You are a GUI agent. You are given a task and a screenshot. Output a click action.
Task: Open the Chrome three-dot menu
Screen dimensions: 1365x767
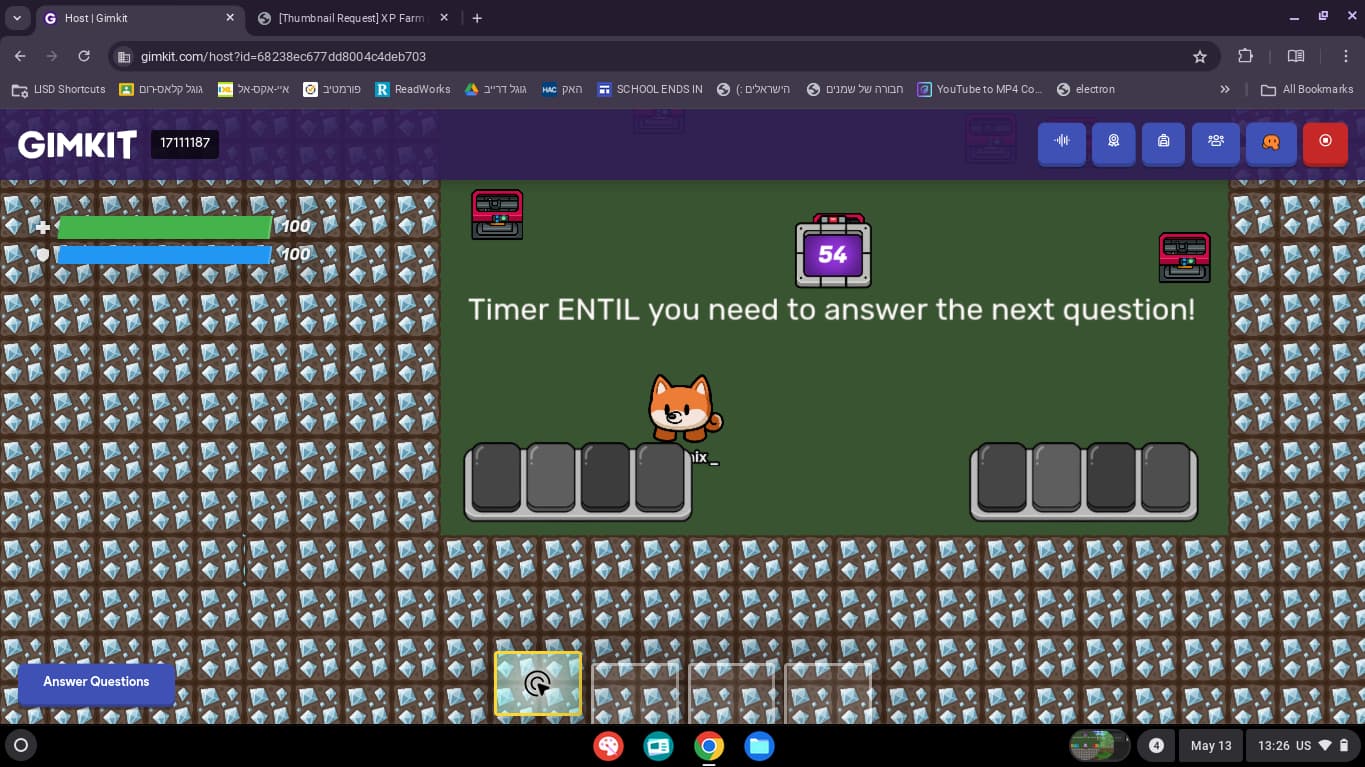pyautogui.click(x=1347, y=56)
